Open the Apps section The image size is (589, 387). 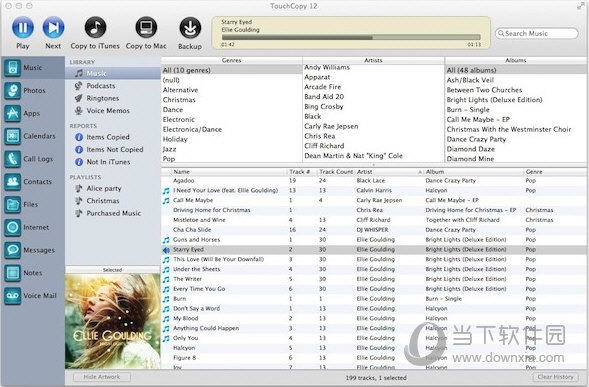(x=33, y=113)
